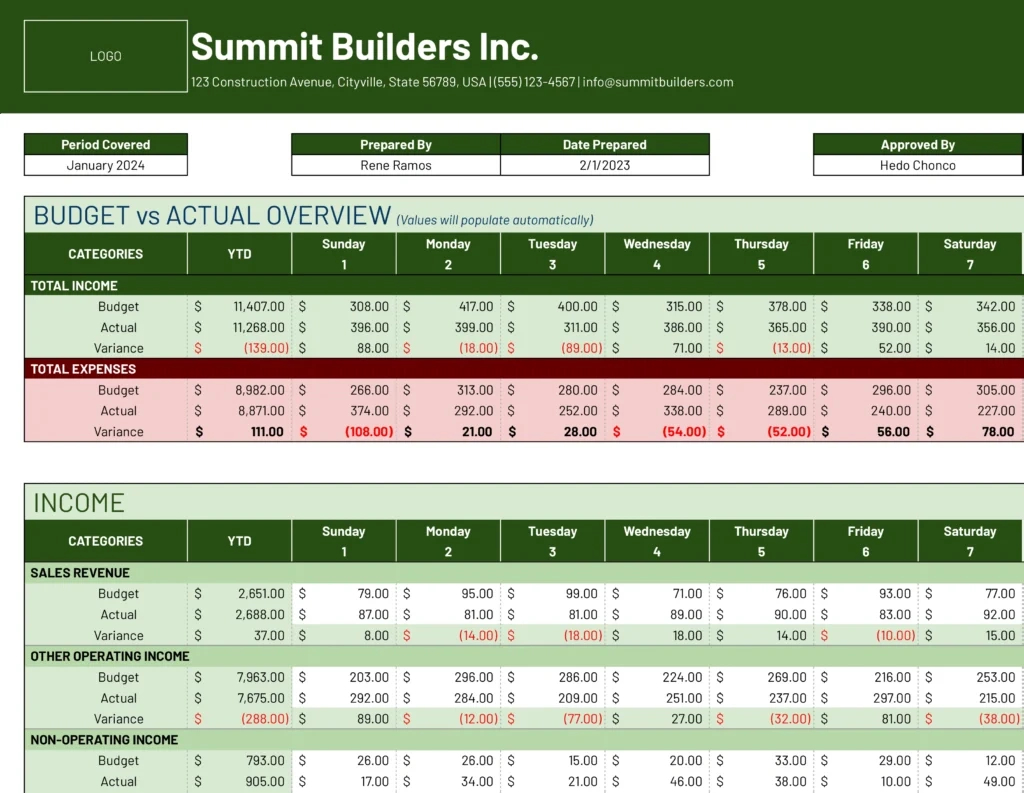Click the Prepared By name Rene Ramos
The height and width of the screenshot is (793, 1024).
[x=396, y=165]
